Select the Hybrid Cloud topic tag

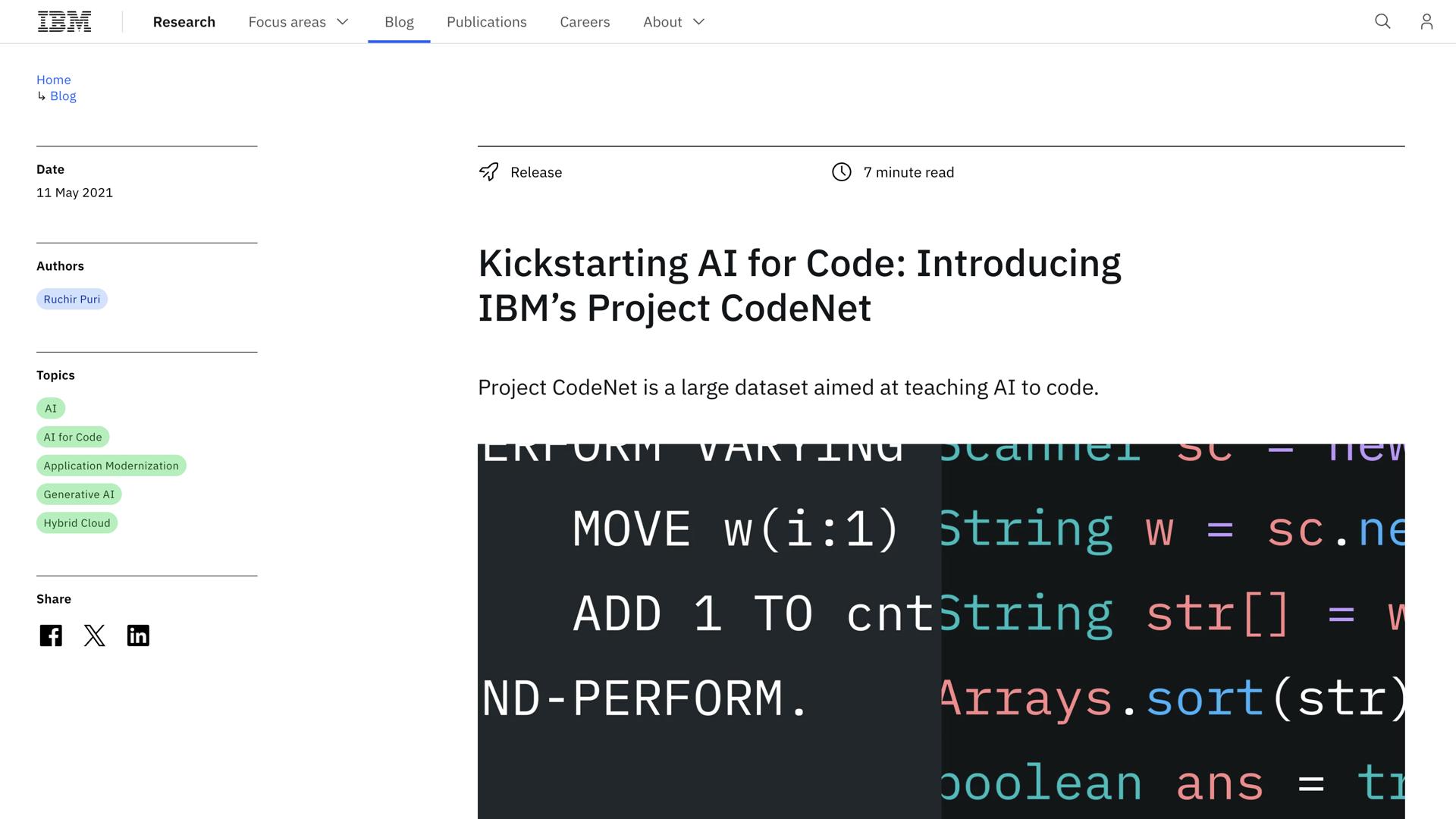coord(77,522)
